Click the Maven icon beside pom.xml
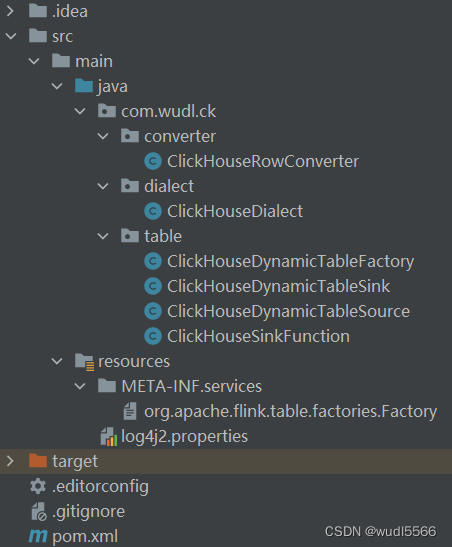This screenshot has height=547, width=452. point(38,536)
